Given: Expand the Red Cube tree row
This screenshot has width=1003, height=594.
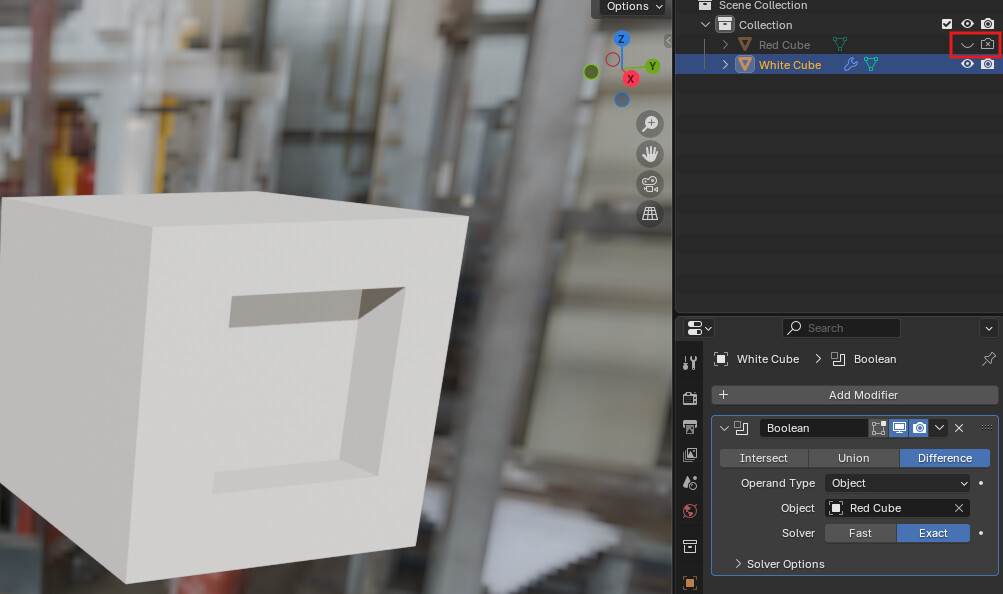Looking at the screenshot, I should [725, 45].
